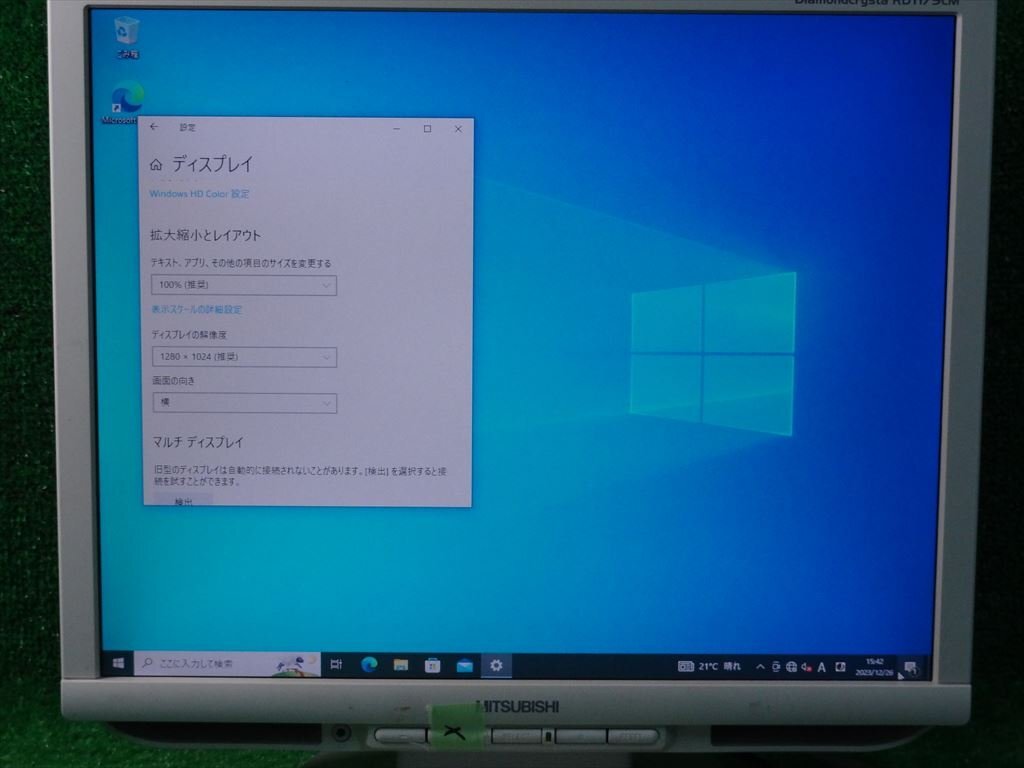Select the Settings gear on the taskbar
The image size is (1024, 768).
(496, 665)
